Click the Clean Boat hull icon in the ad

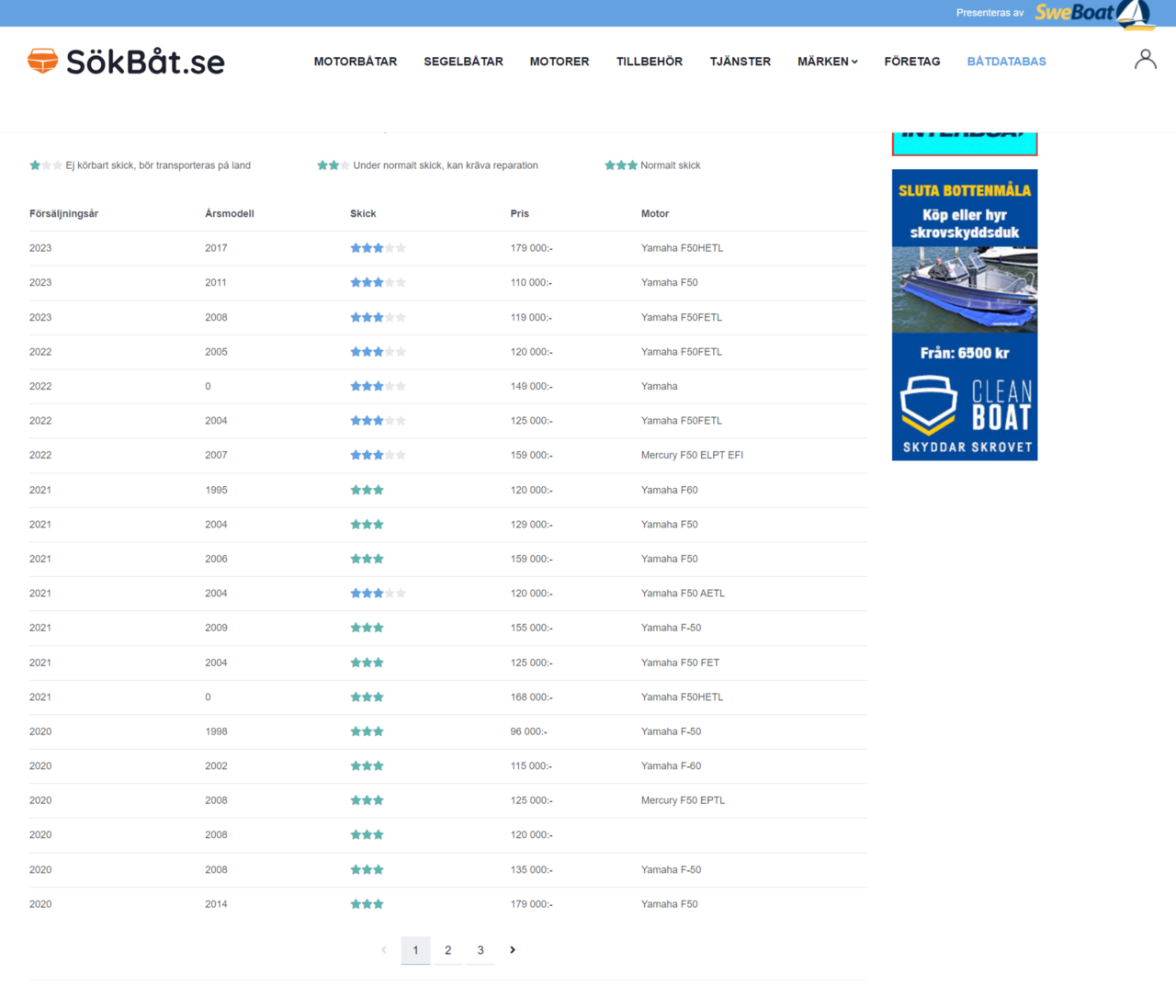[x=930, y=402]
